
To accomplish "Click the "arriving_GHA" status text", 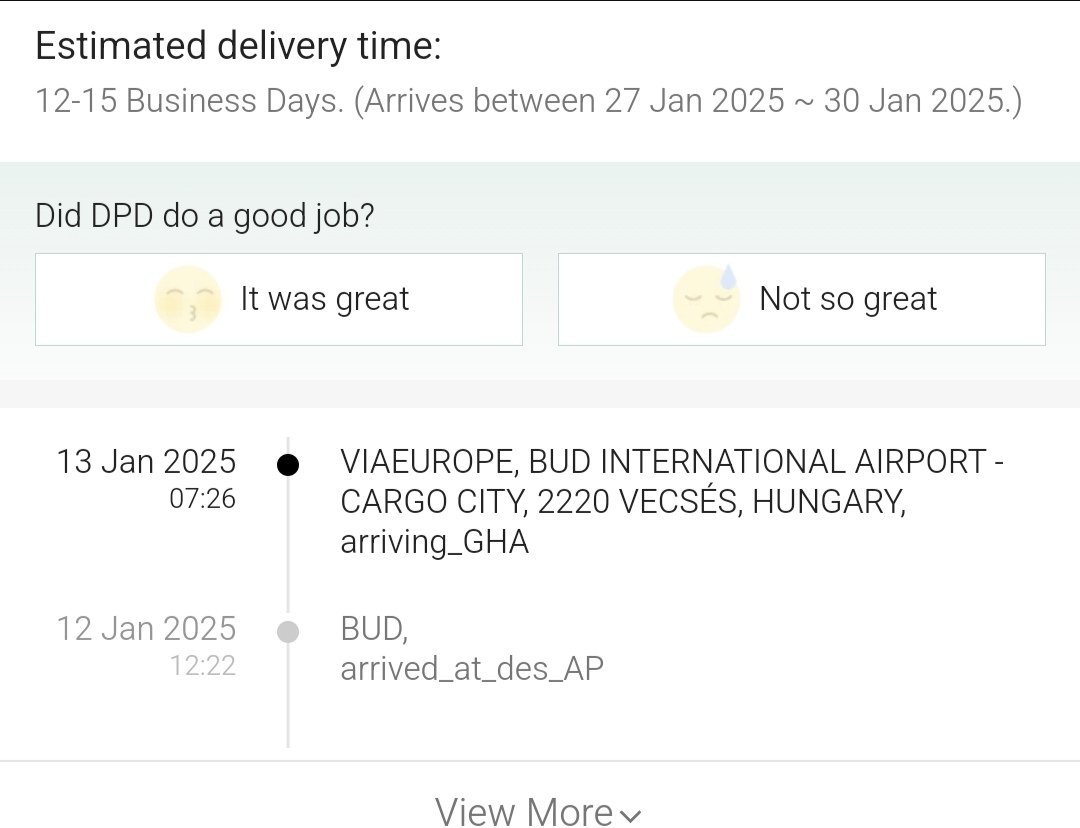I will [x=434, y=542].
